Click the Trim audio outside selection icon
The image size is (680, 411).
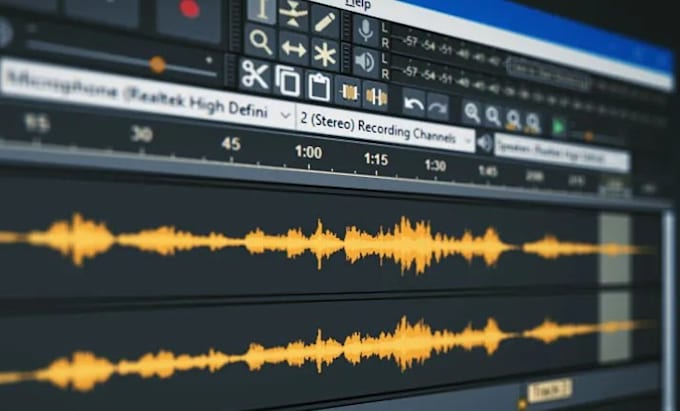tap(348, 92)
